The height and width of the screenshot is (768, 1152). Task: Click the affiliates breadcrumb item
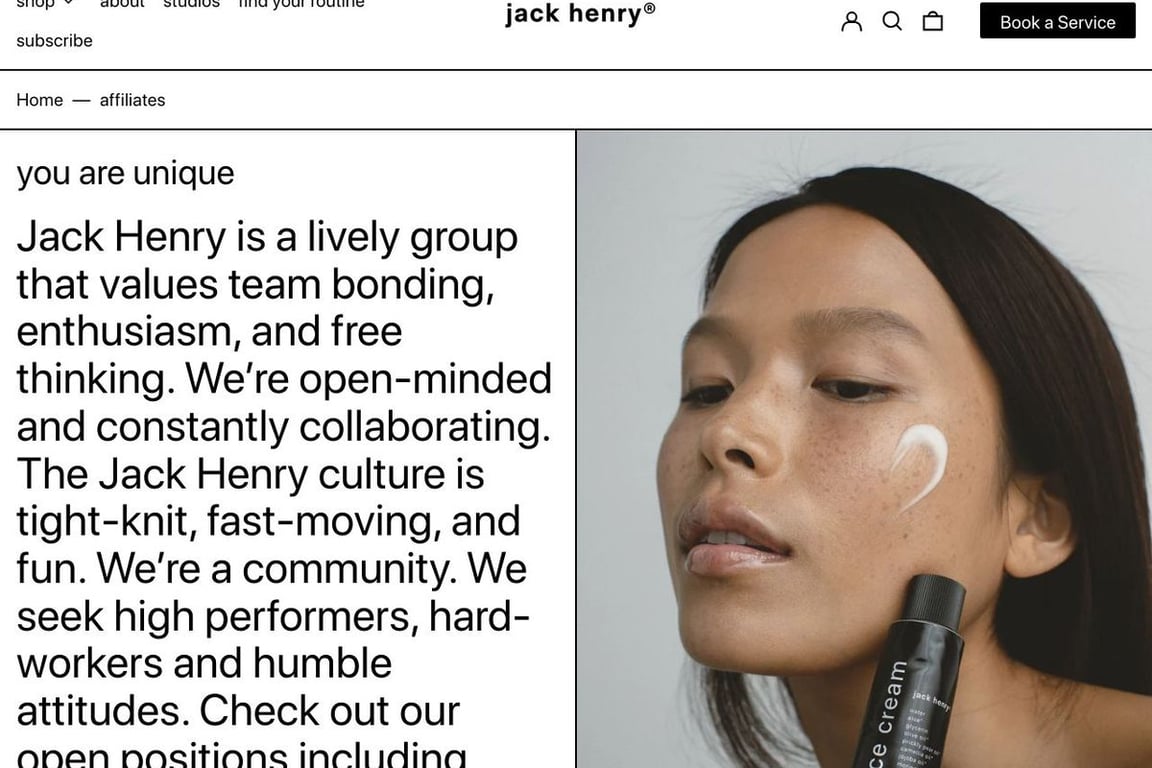(132, 100)
